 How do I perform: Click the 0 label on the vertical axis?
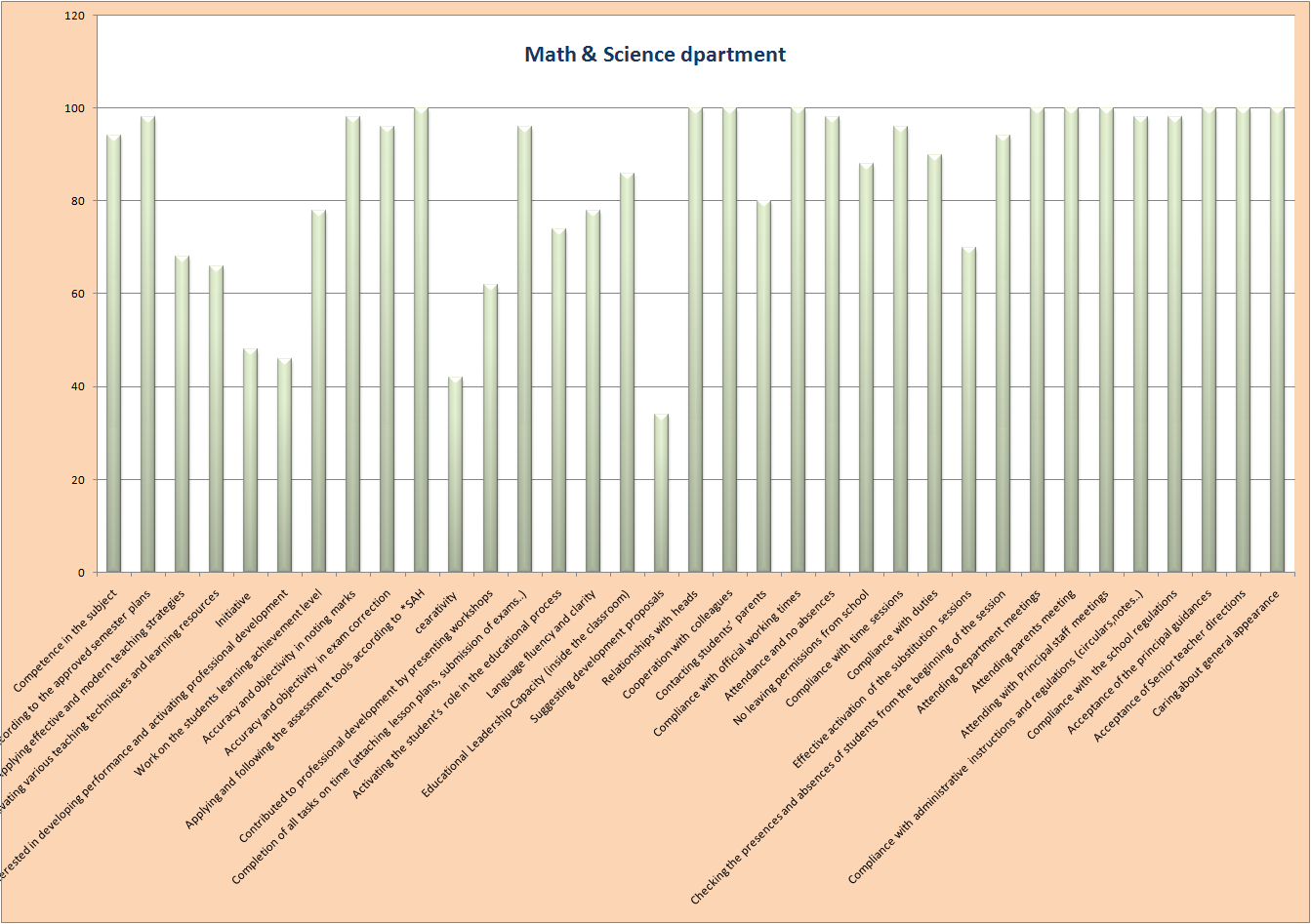[x=82, y=573]
